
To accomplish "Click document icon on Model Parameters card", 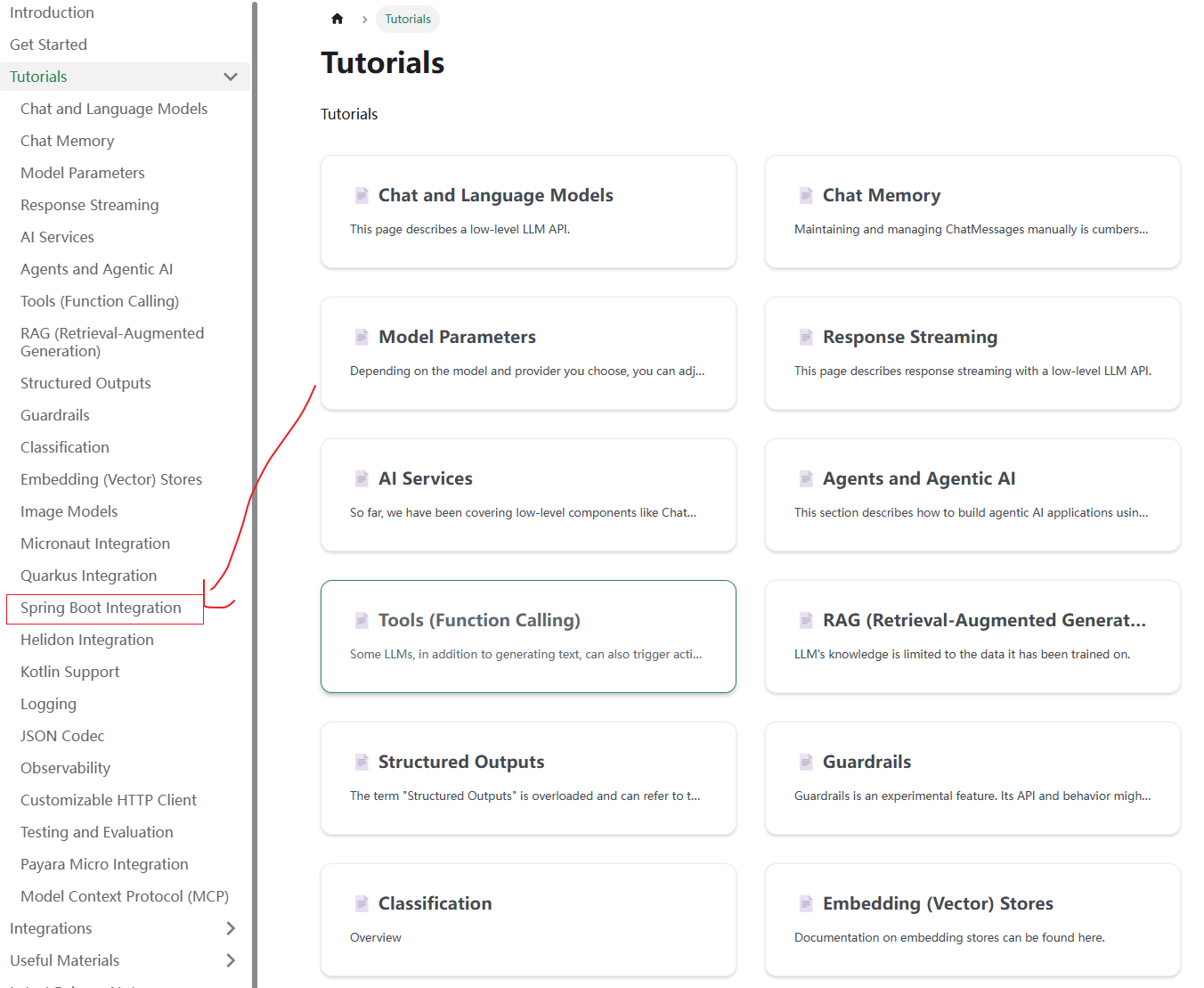I will [x=362, y=337].
